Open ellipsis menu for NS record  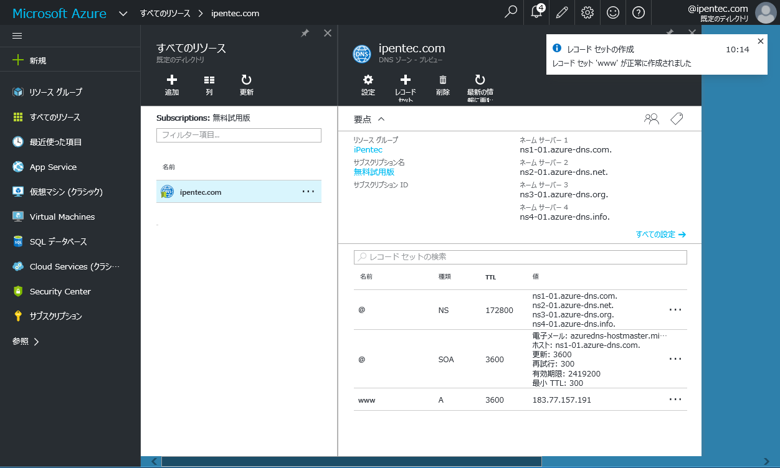[x=675, y=310]
